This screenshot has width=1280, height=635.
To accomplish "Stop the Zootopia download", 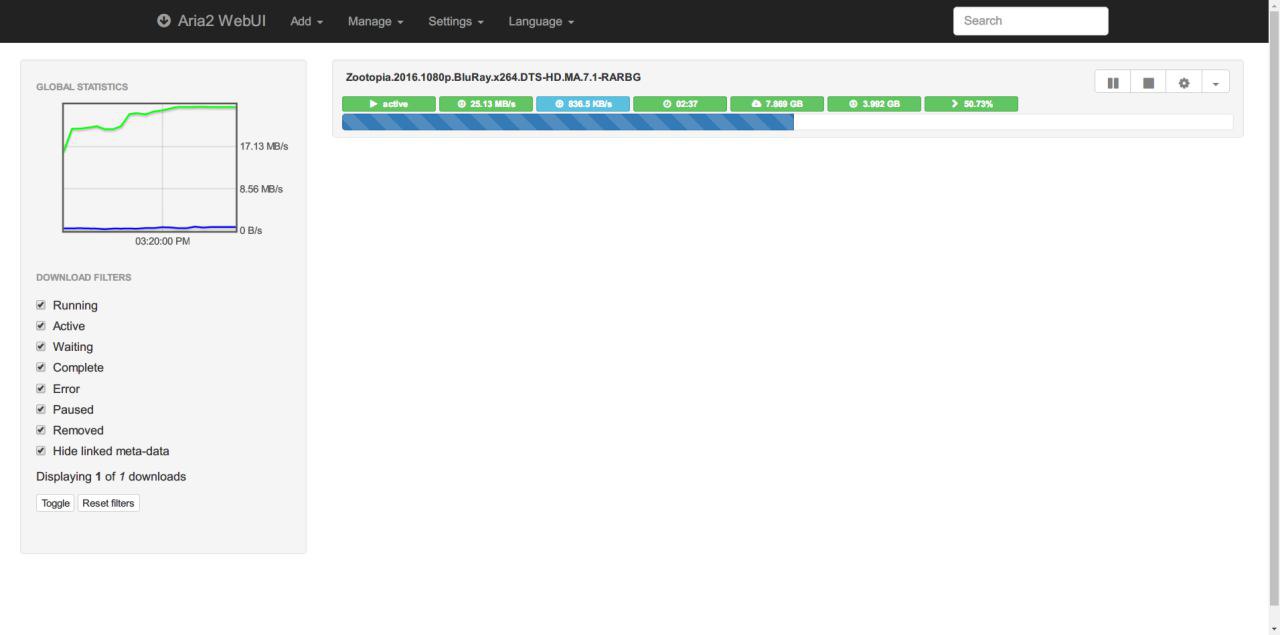I will (x=1148, y=83).
